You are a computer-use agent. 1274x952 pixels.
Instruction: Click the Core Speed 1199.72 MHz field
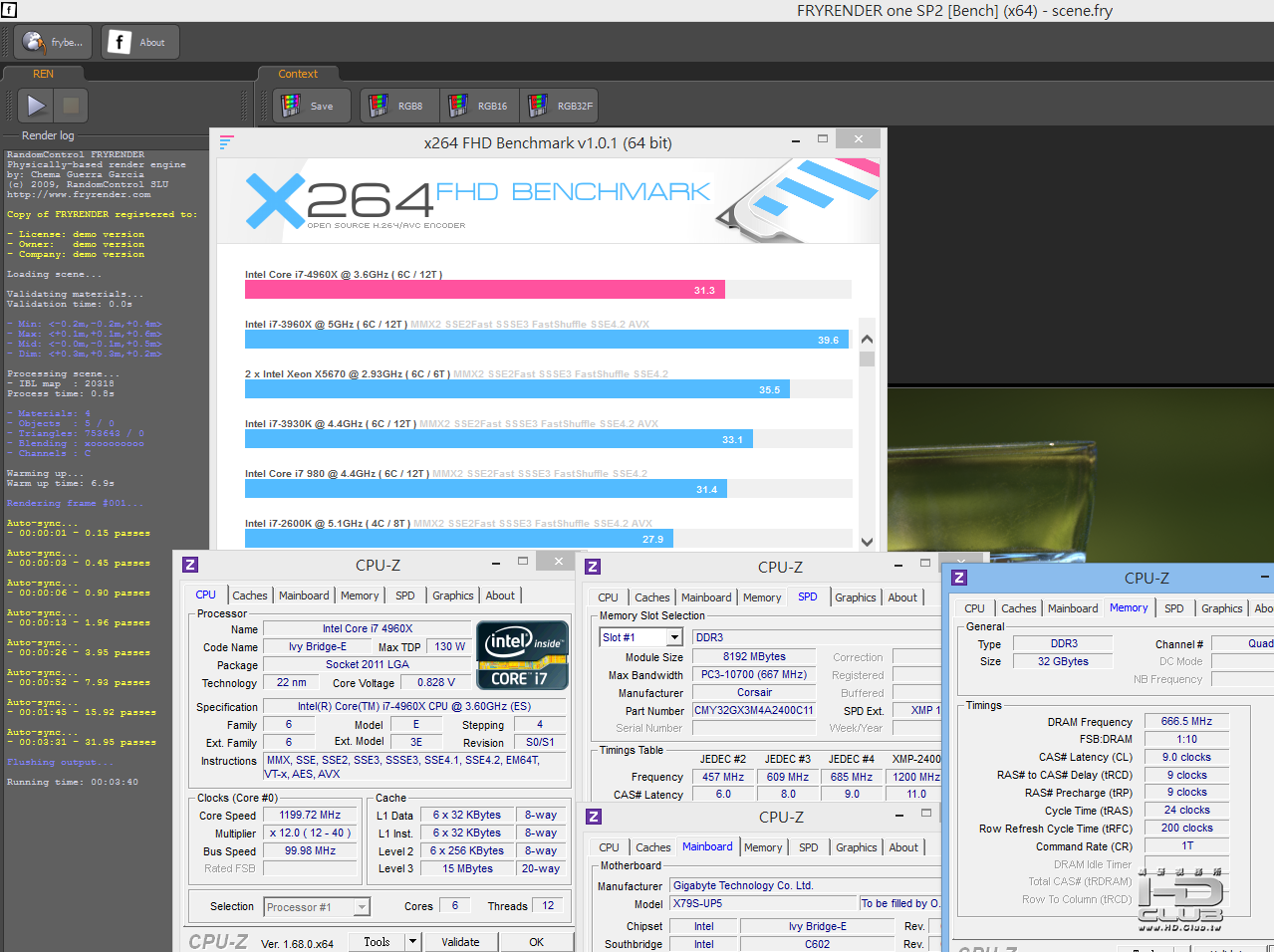(310, 815)
